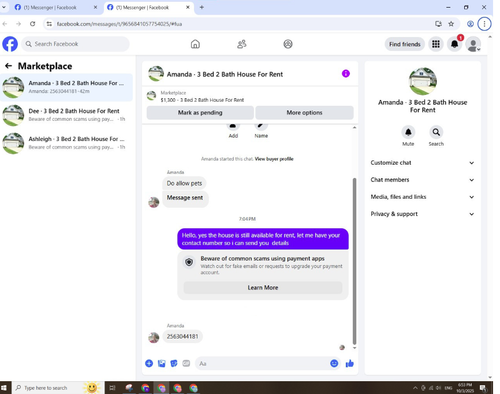Click More options button
The width and height of the screenshot is (500, 394).
coord(304,113)
